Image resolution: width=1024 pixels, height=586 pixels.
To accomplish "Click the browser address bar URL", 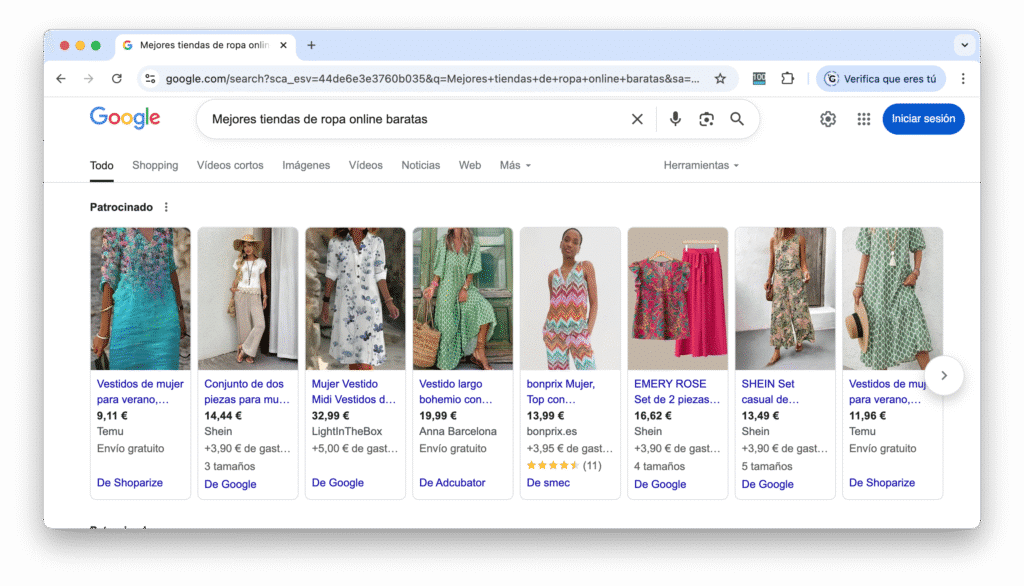I will click(x=432, y=79).
